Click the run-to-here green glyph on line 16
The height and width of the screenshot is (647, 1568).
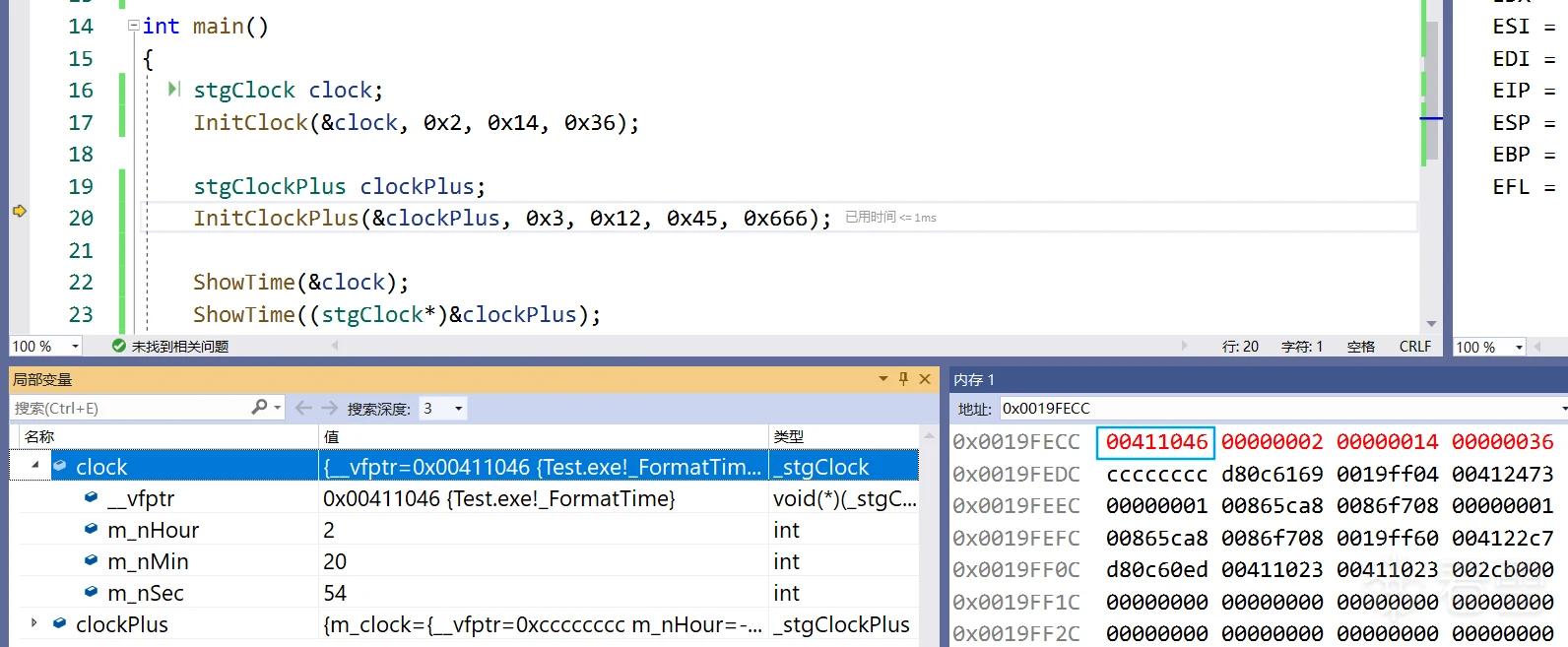click(x=174, y=90)
